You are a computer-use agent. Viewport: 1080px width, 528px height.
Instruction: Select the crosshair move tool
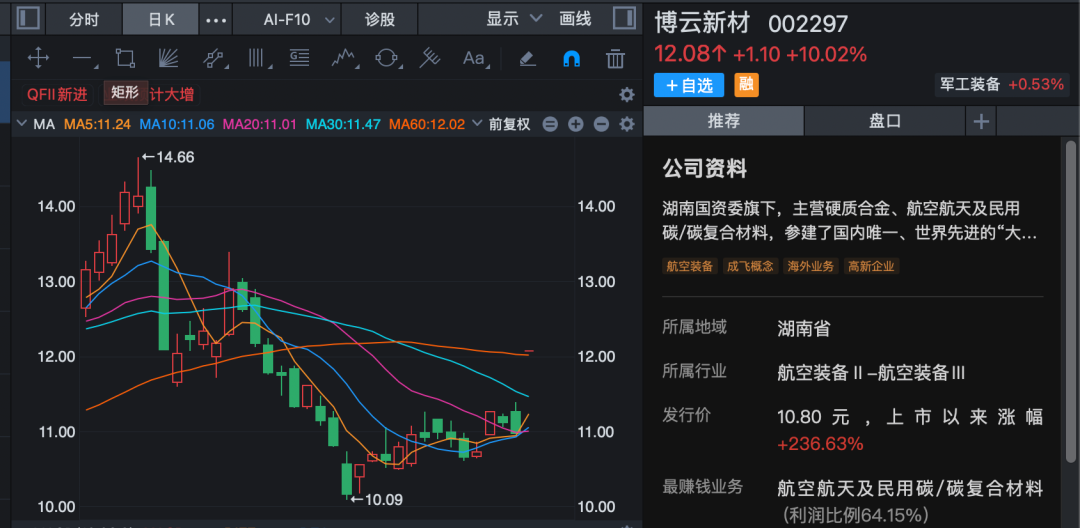(38, 58)
